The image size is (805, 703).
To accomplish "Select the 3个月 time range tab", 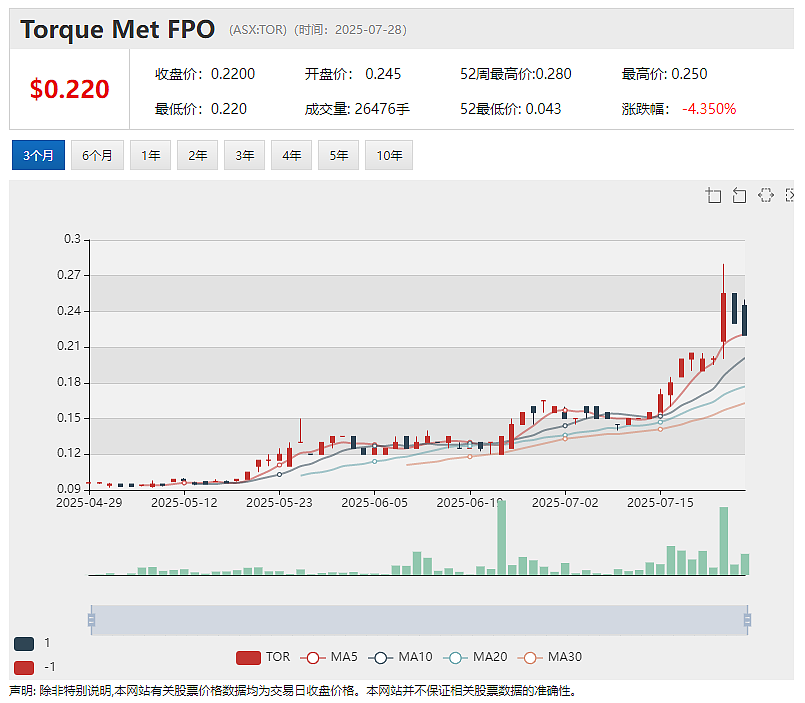I will tap(39, 155).
